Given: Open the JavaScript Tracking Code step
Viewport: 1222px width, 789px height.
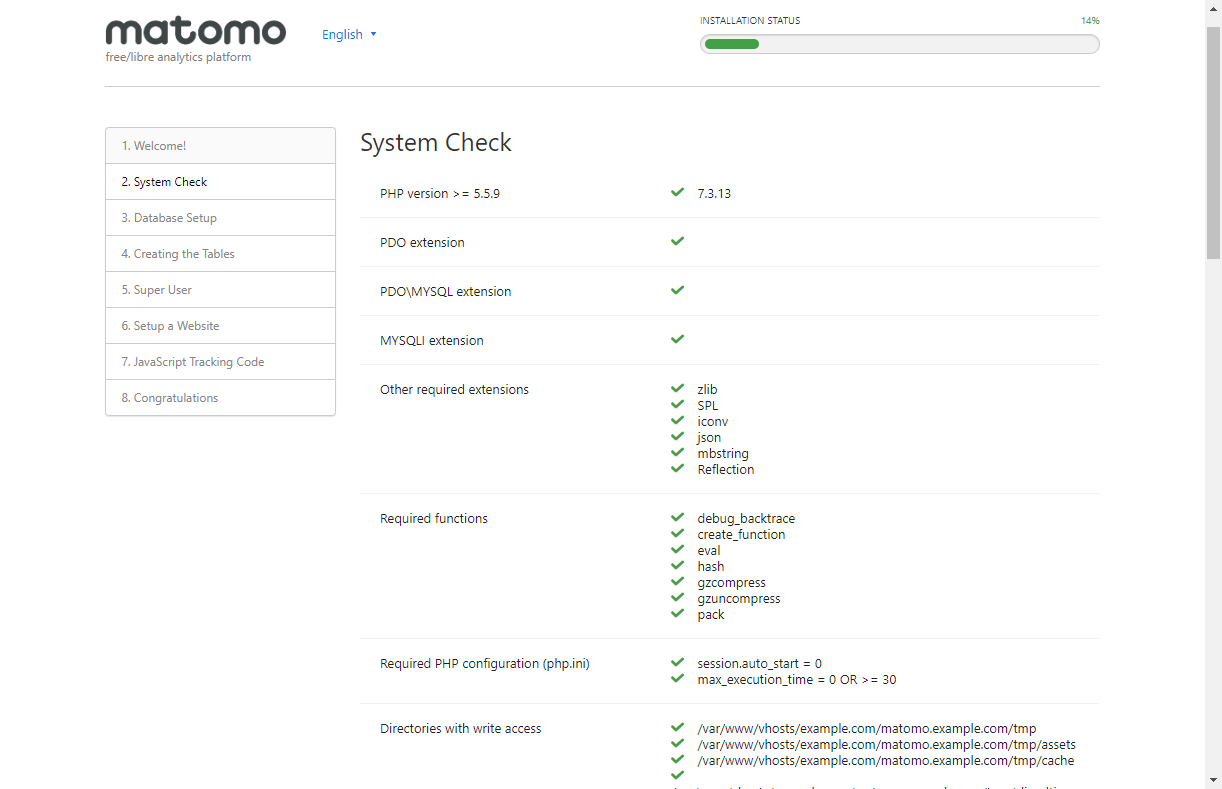Looking at the screenshot, I should click(x=220, y=362).
